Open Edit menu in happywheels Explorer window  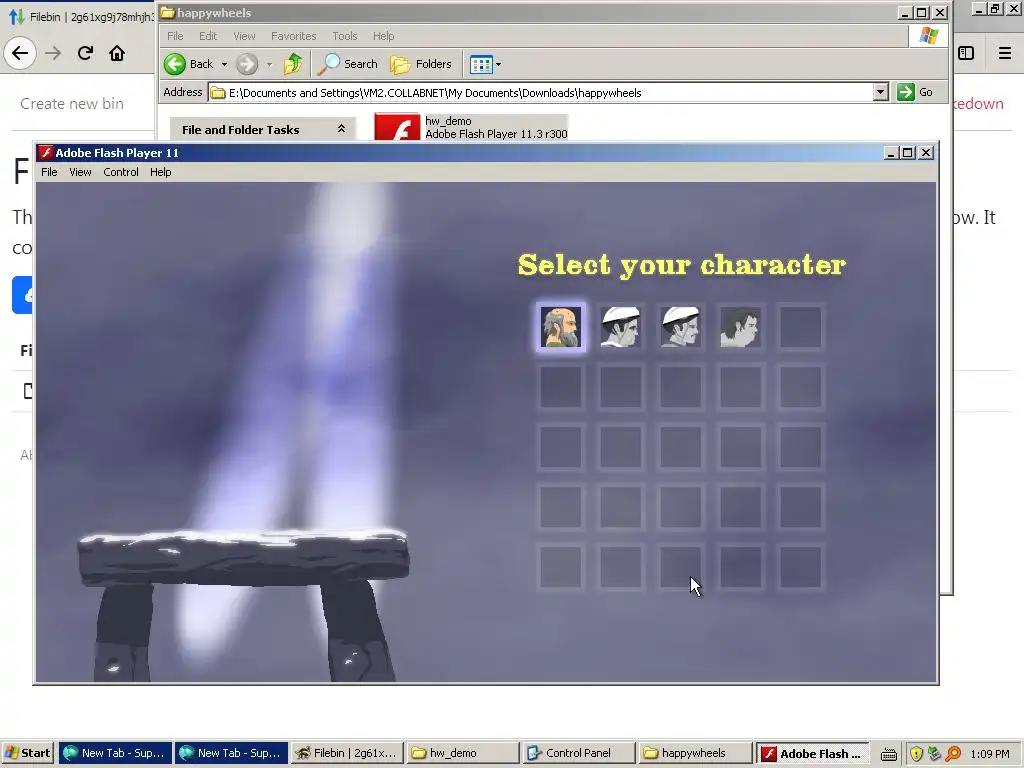[x=208, y=36]
